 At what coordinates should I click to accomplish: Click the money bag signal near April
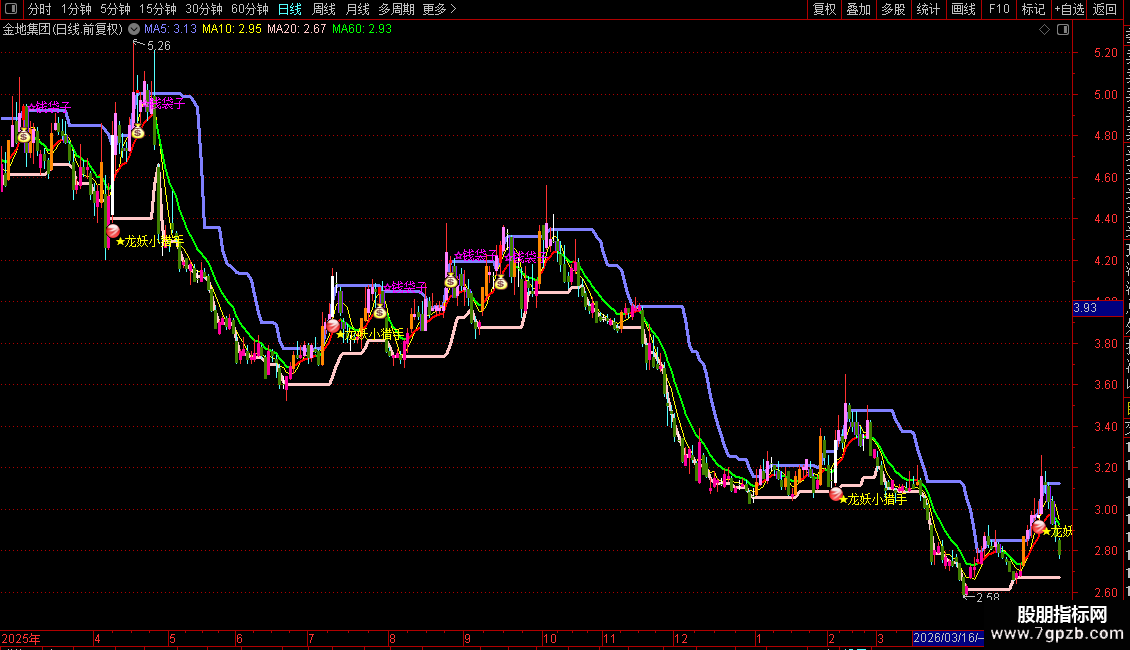coord(138,132)
